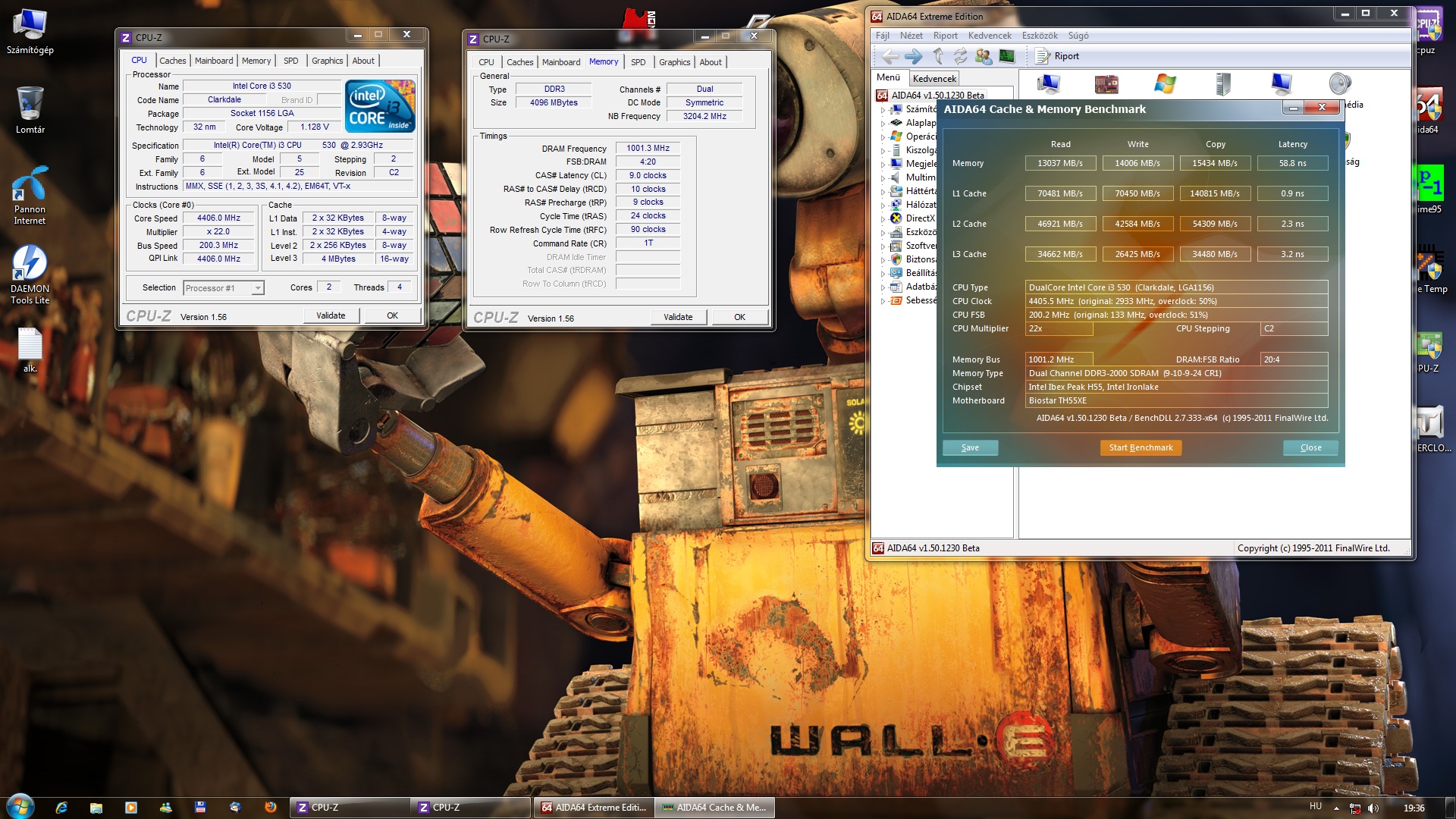Viewport: 1456px width, 819px height.
Task: Click the DRAM Frequency 1001.3 MHz value
Action: click(648, 149)
